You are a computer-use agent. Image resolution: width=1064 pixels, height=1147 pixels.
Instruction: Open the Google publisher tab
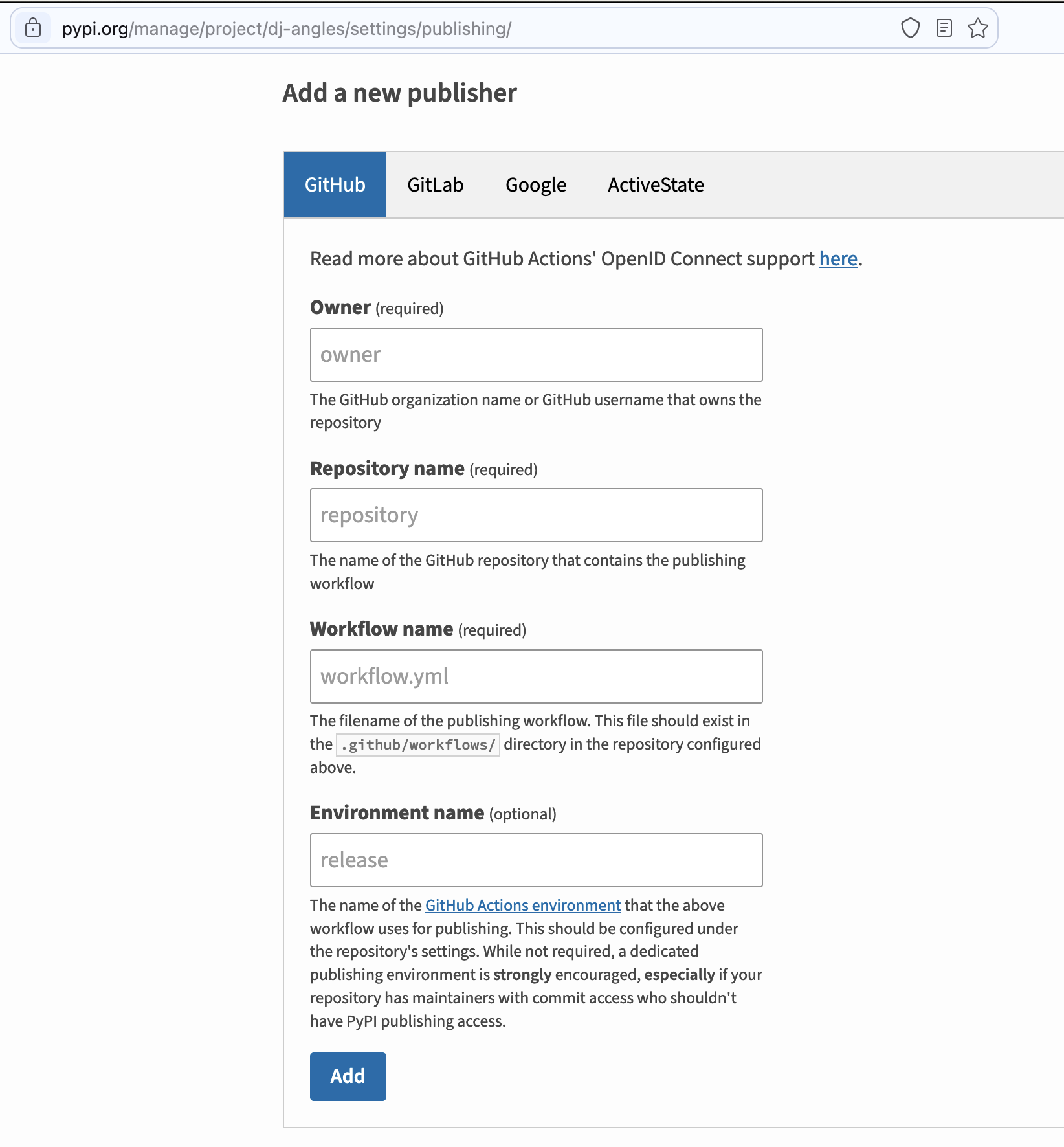coord(535,185)
